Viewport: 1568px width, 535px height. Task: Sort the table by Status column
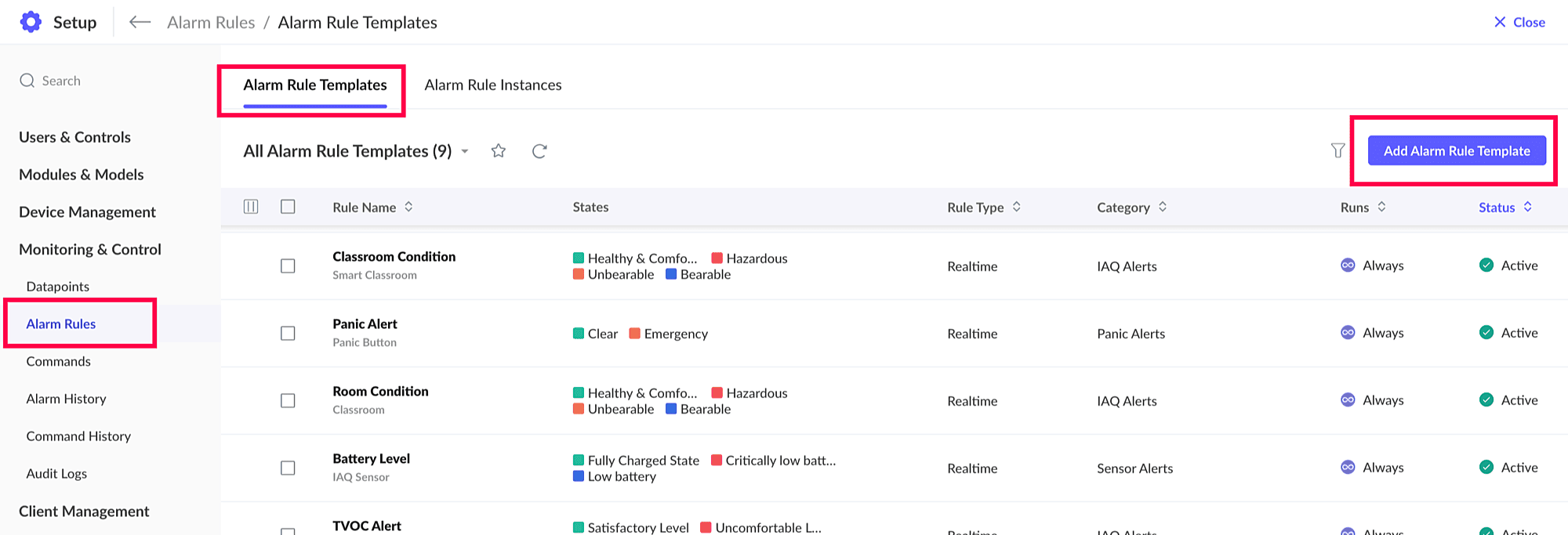[1527, 207]
